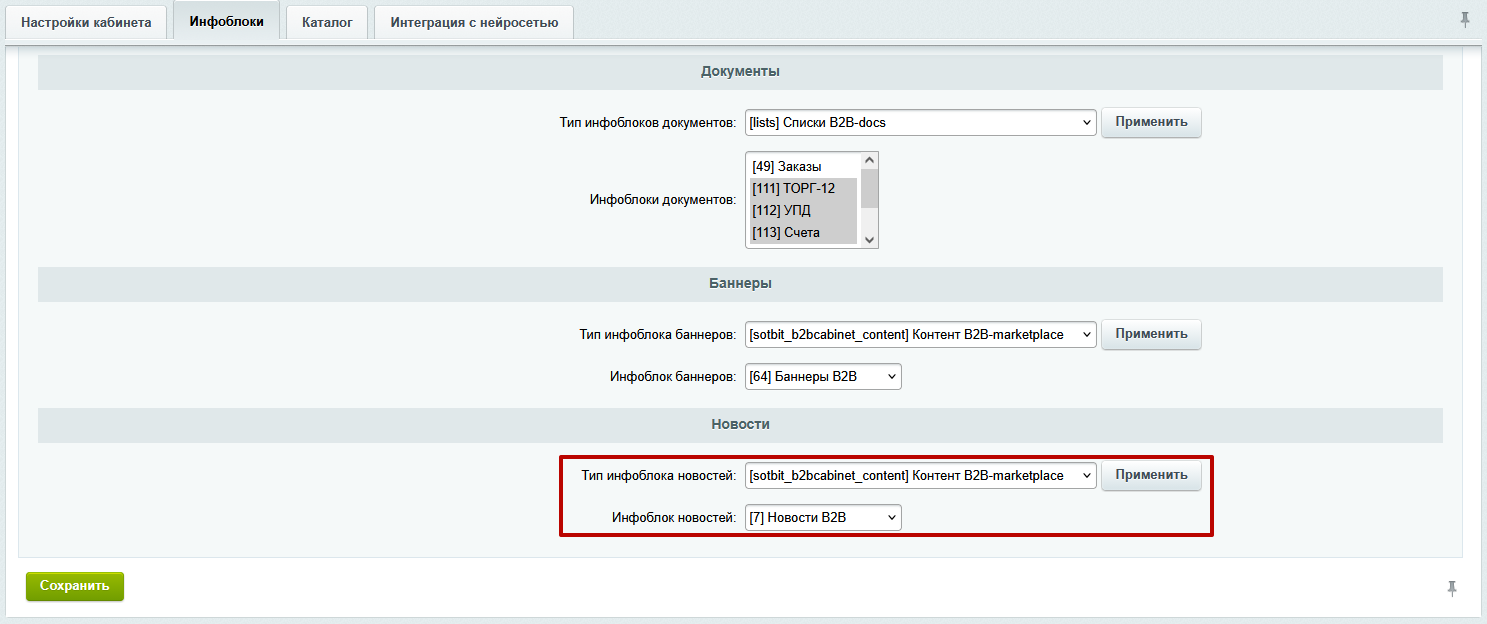Expand the Инфоблок баннеров dropdown
Viewport: 1487px width, 624px height.
point(823,377)
